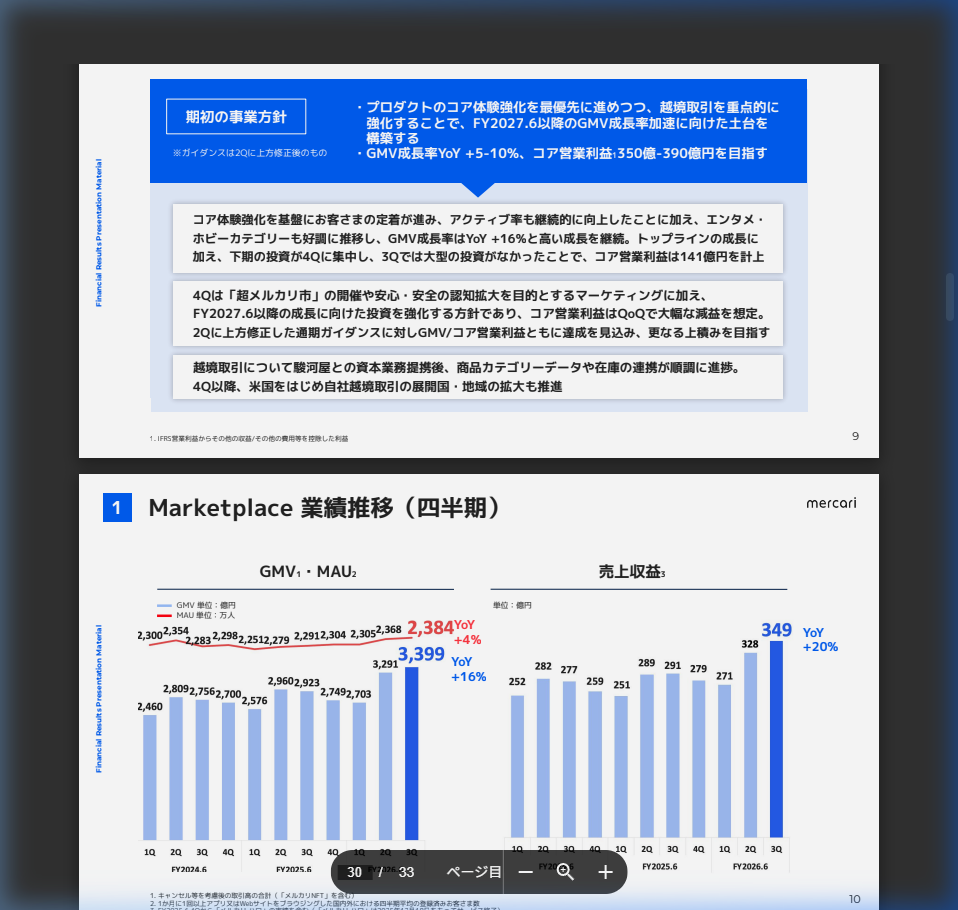This screenshot has height=910, width=958.
Task: Click the ページ目 label in the toolbar
Action: [474, 872]
